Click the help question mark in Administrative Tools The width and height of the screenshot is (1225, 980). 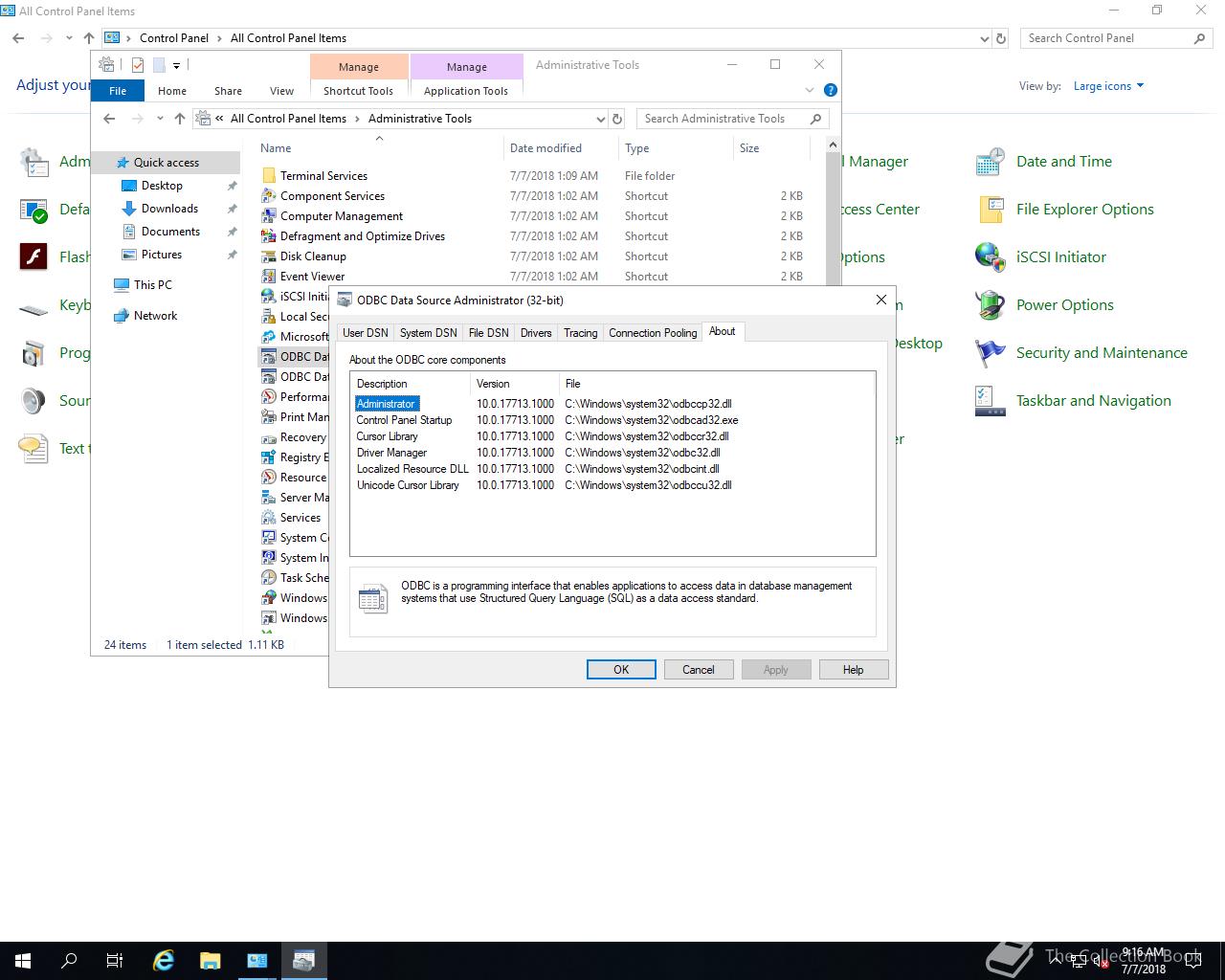[831, 90]
